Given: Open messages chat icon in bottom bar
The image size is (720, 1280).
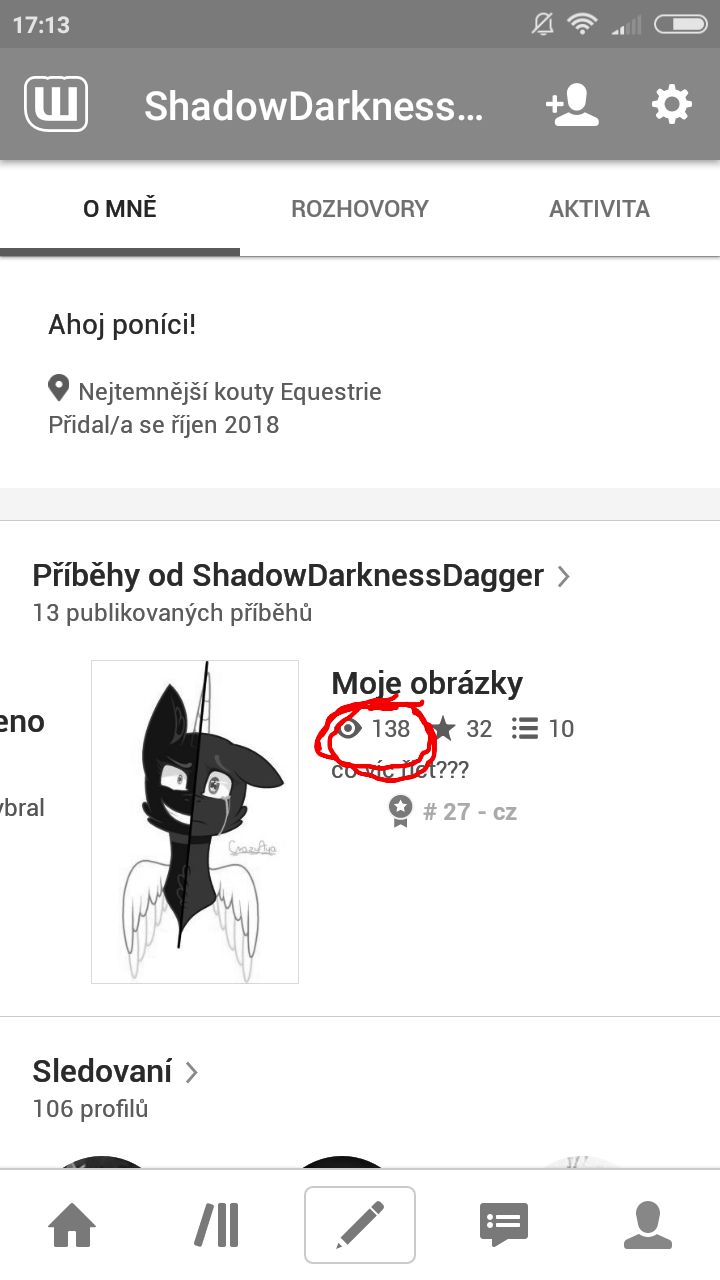Looking at the screenshot, I should [x=504, y=1225].
